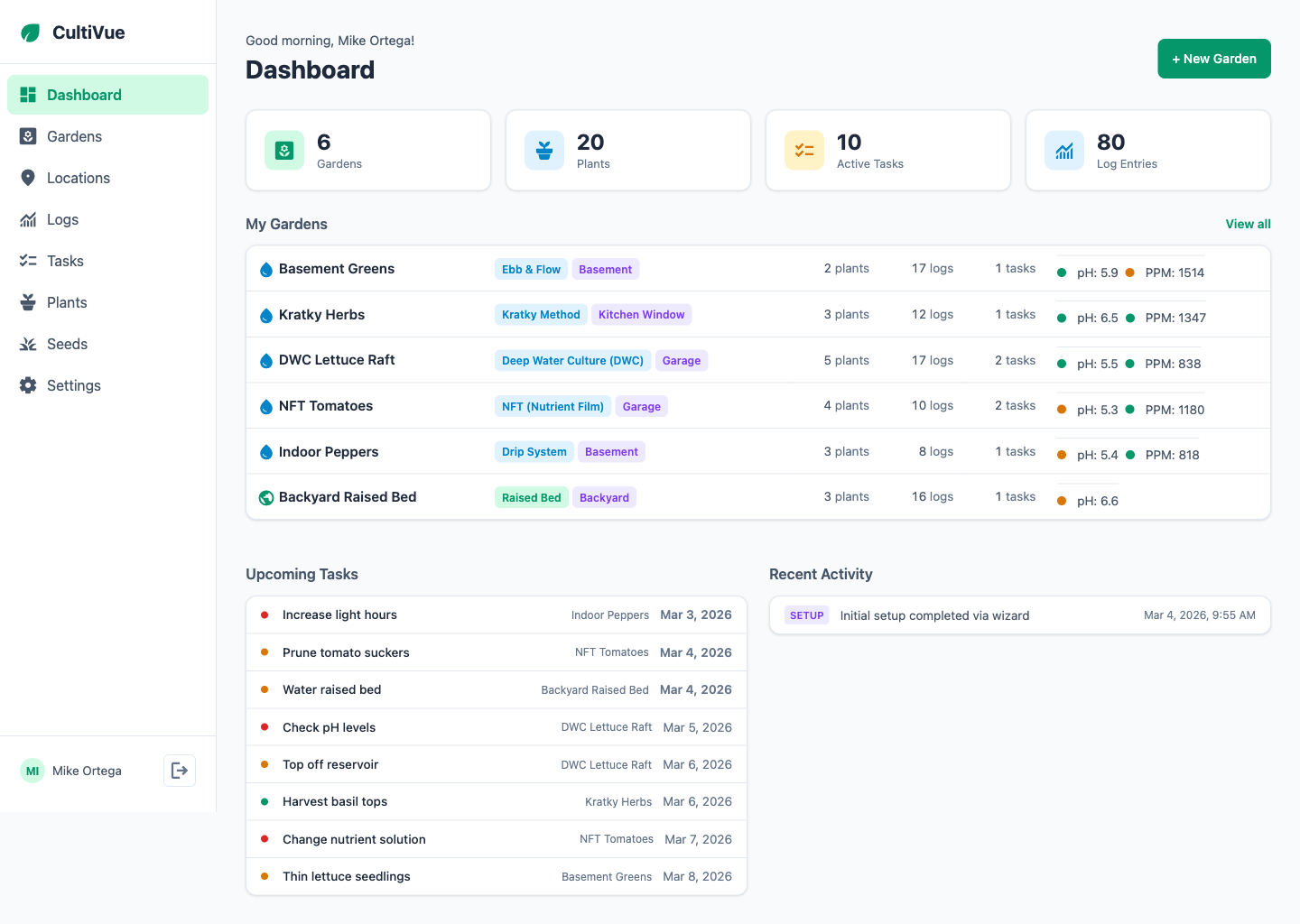Select the Dashboard grid icon in sidebar

point(28,94)
